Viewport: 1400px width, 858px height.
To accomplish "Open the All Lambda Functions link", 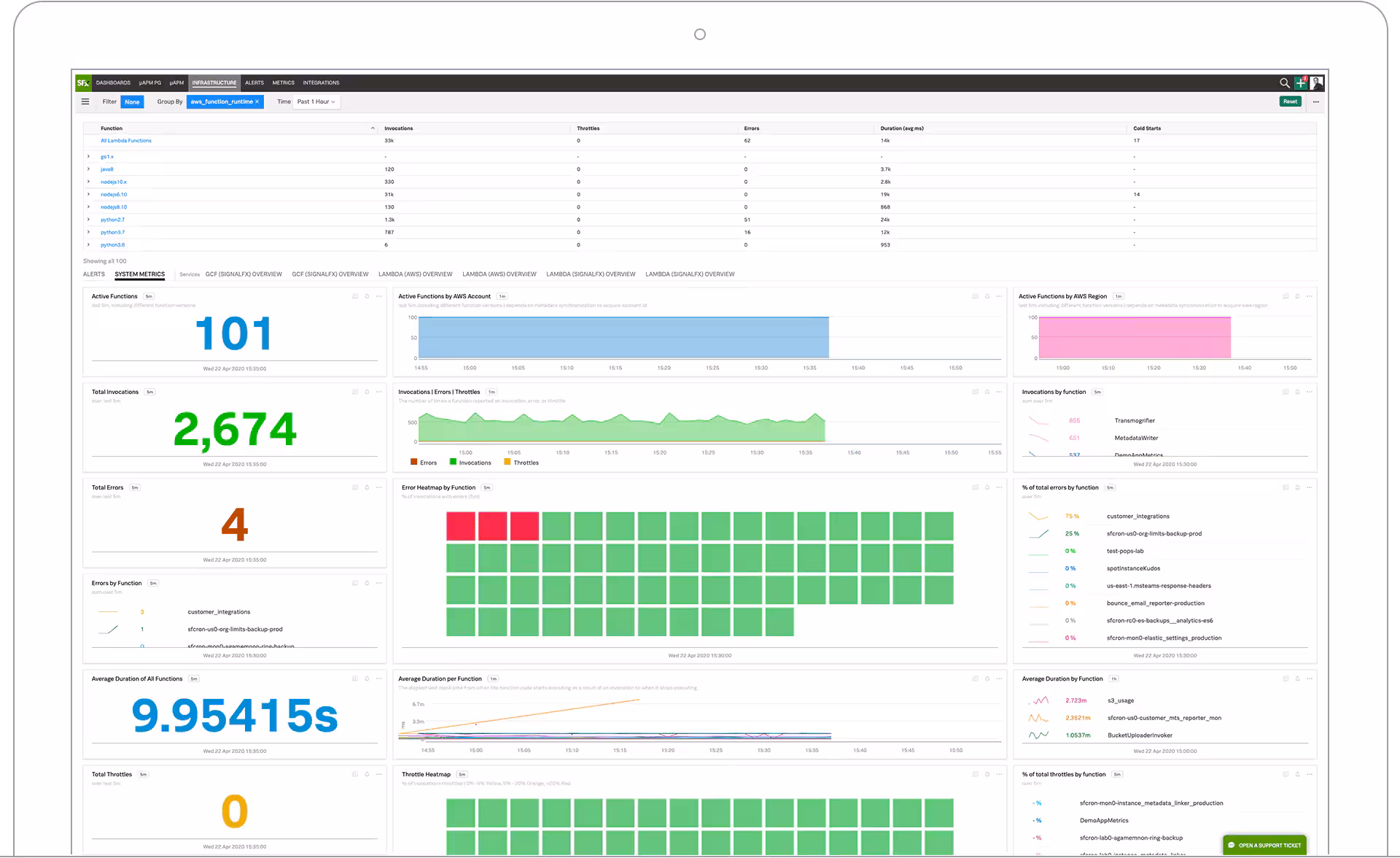I will coord(126,141).
